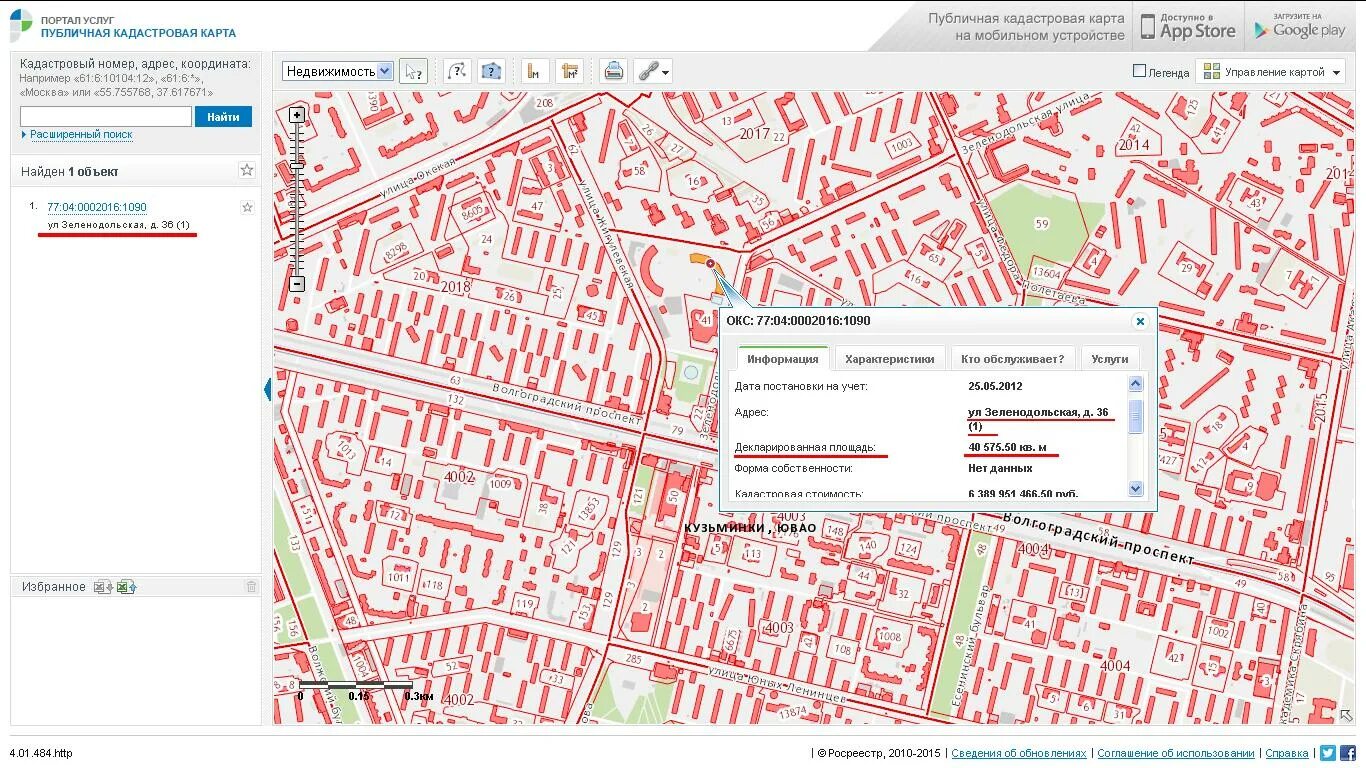Select the identify-by-polygon query tool

point(491,71)
